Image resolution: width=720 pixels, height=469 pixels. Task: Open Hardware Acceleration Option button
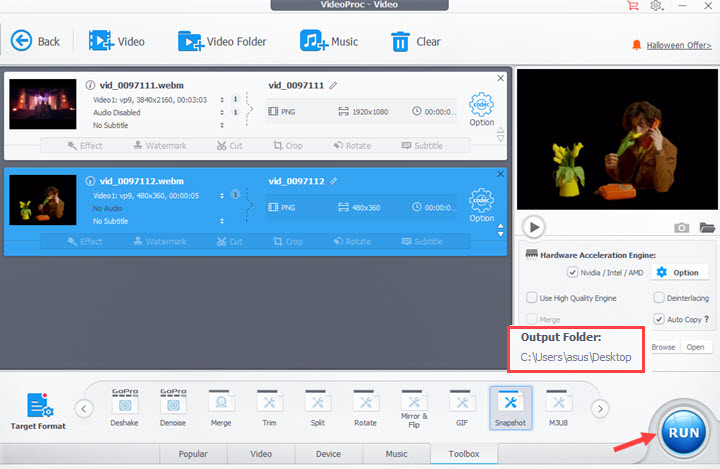(678, 272)
